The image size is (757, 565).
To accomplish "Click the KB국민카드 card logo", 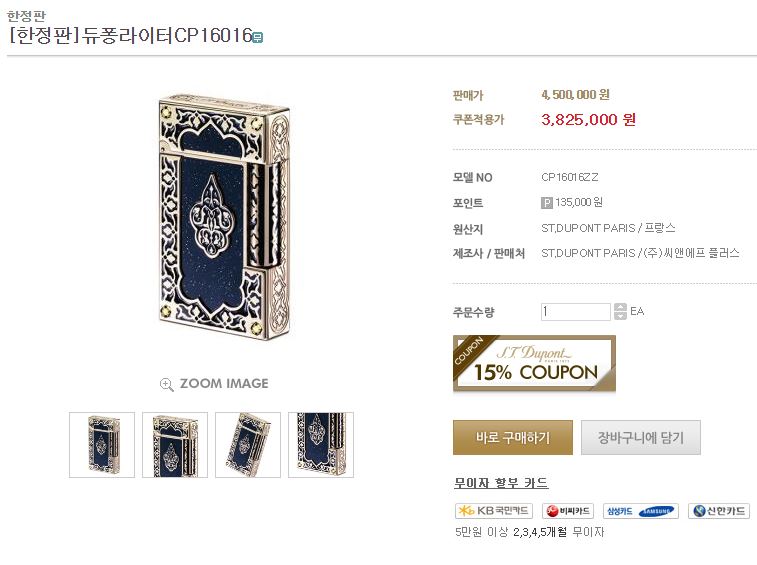I will [x=494, y=511].
